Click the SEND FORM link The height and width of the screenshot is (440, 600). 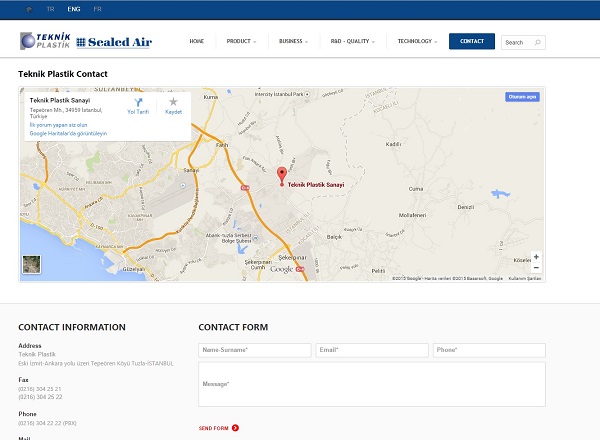tap(214, 428)
